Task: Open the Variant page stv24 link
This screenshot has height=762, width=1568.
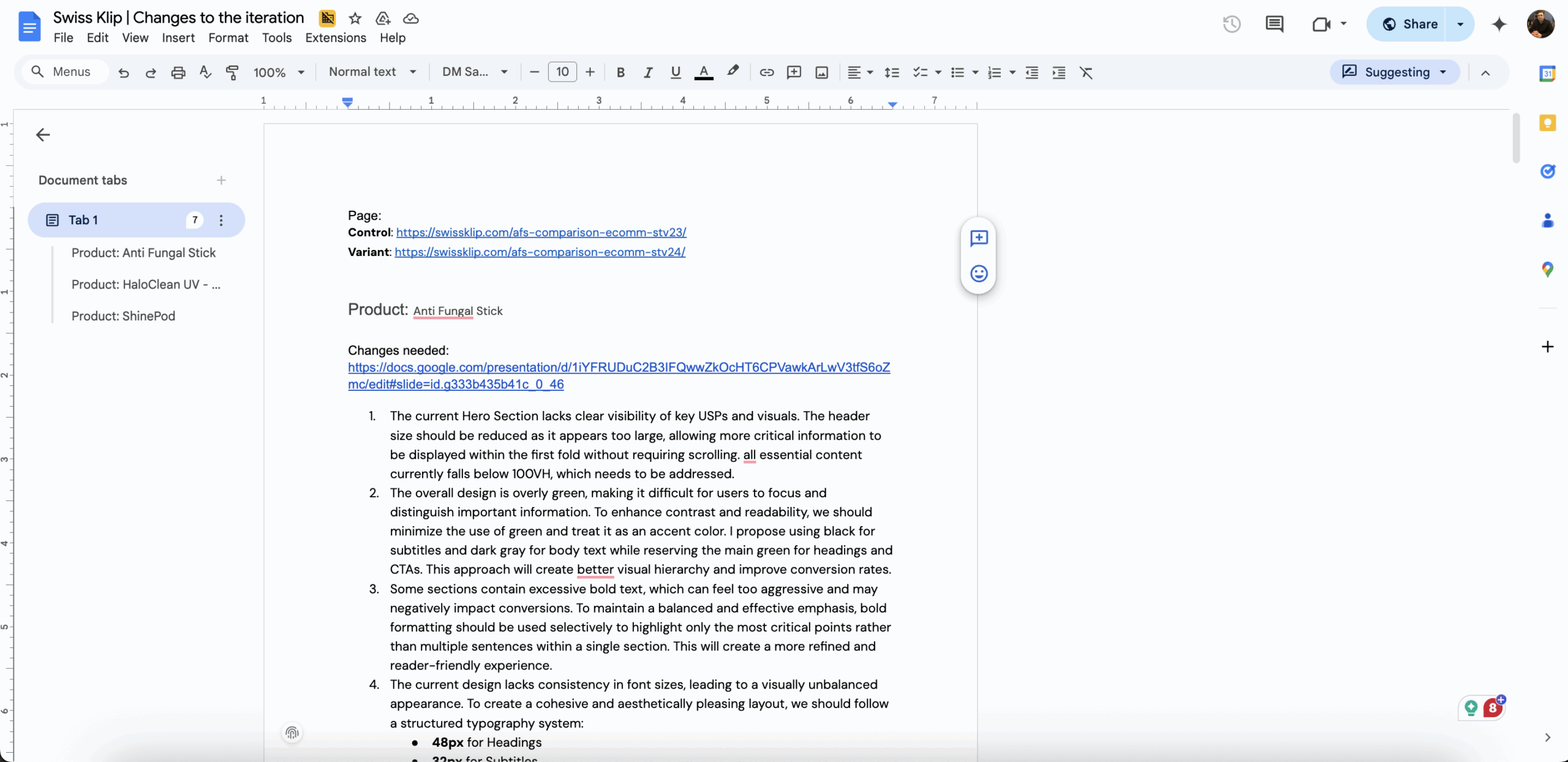Action: pos(540,252)
